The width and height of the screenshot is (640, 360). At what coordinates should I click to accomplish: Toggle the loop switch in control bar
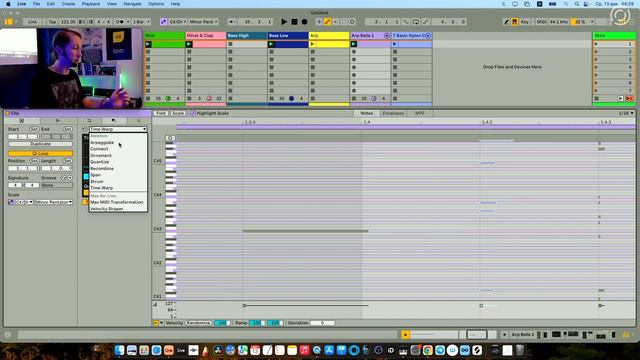point(416,22)
